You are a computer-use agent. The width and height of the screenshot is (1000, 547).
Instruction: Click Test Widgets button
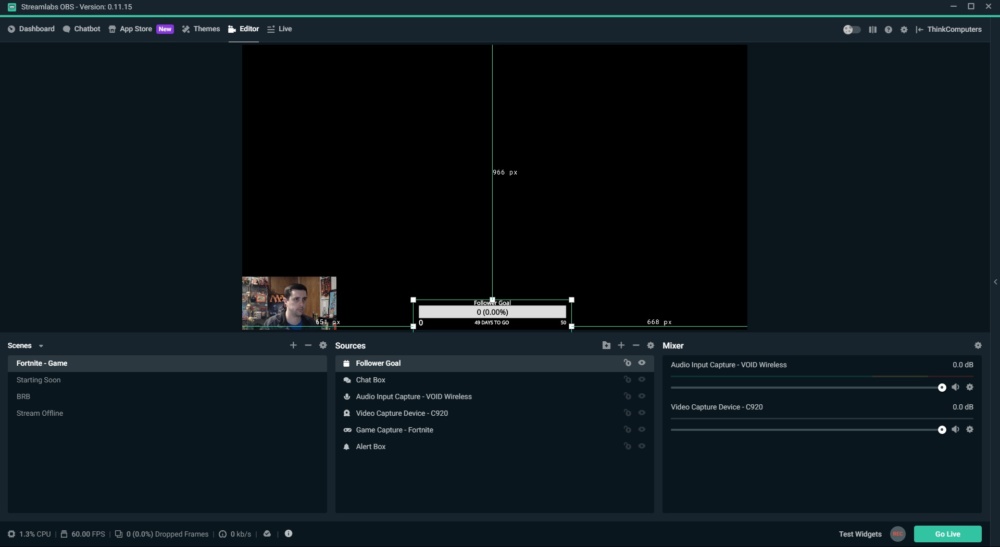(x=860, y=534)
